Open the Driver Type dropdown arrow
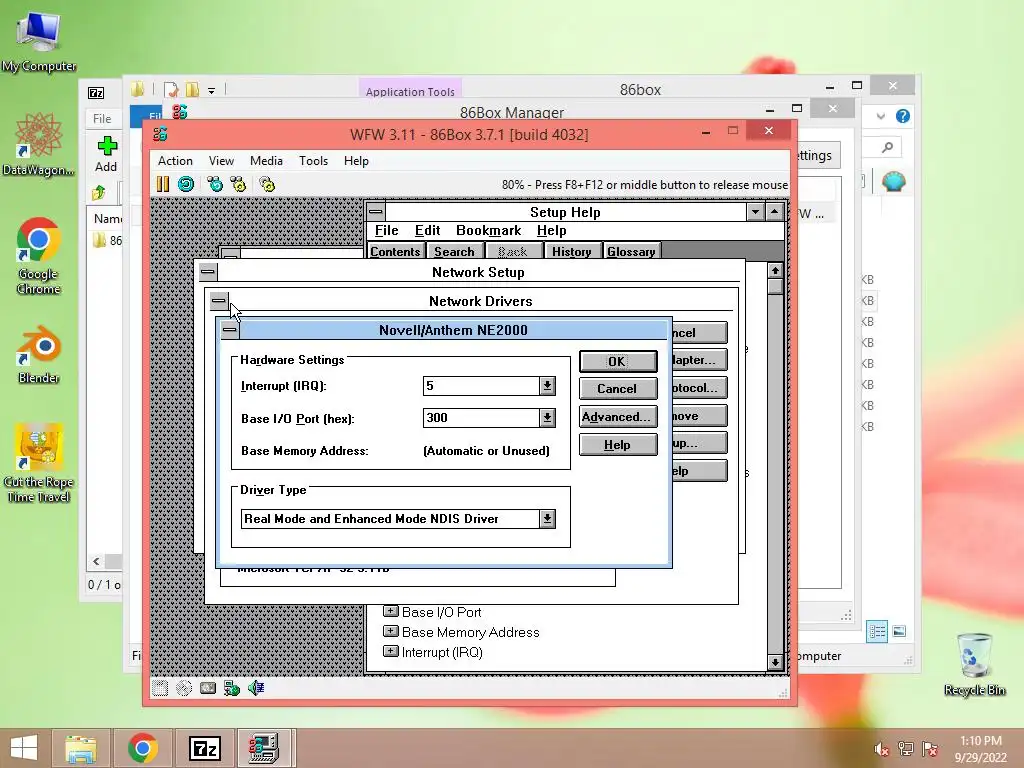This screenshot has width=1024, height=768. click(x=547, y=519)
